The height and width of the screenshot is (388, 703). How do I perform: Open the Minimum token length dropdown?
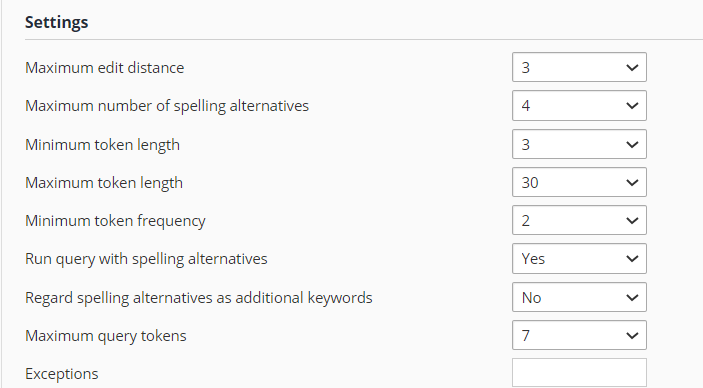click(579, 144)
